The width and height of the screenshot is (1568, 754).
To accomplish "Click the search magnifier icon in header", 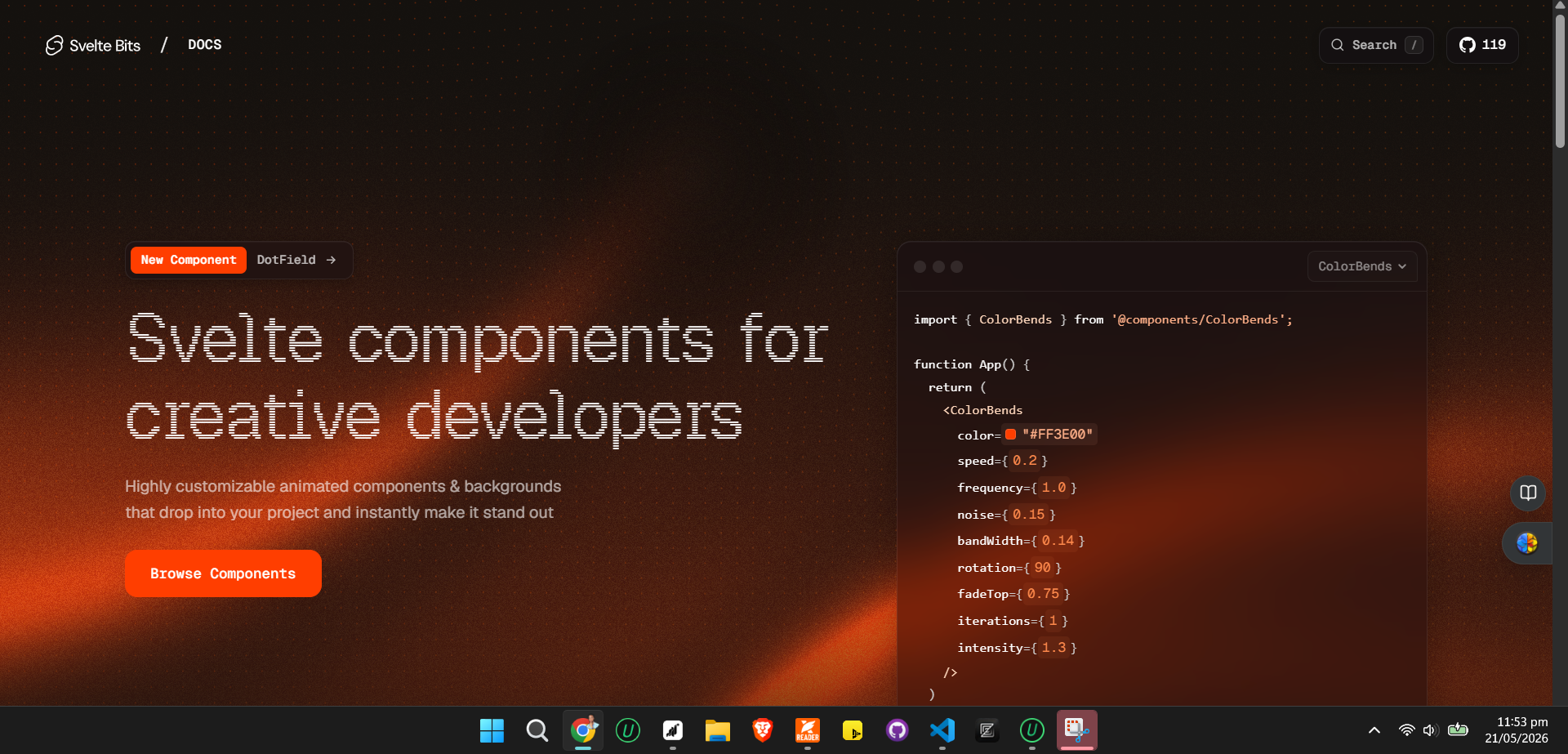I will tap(1337, 45).
